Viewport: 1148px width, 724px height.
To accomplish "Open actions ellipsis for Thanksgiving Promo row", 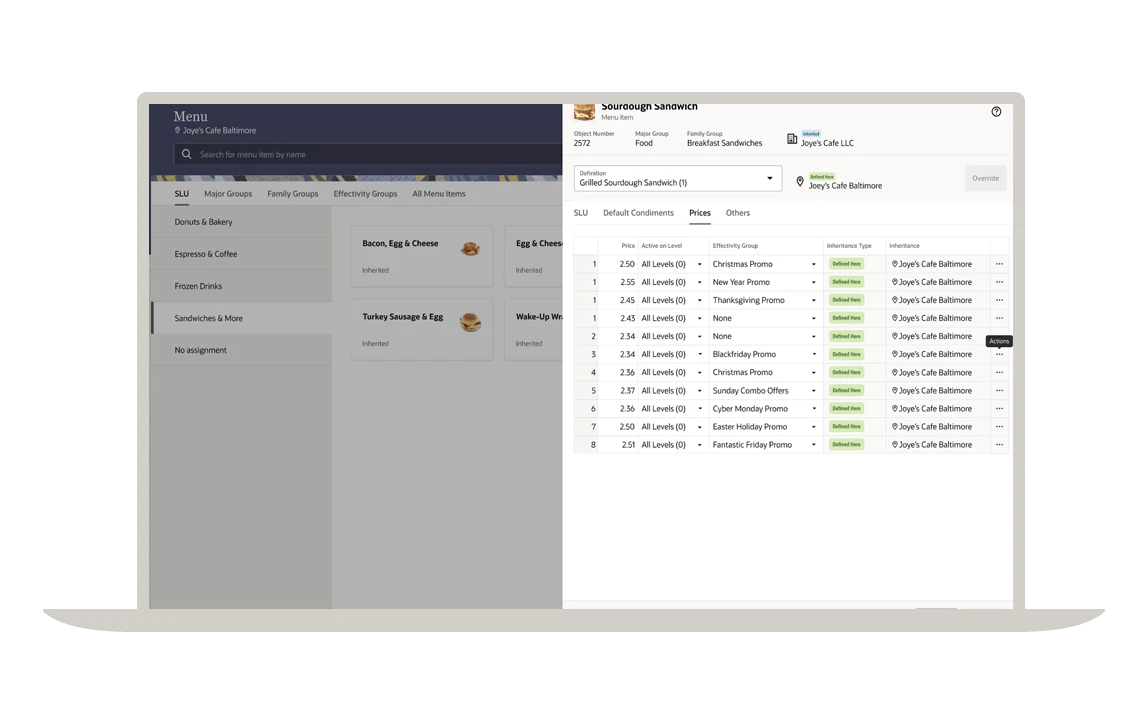I will (x=998, y=300).
